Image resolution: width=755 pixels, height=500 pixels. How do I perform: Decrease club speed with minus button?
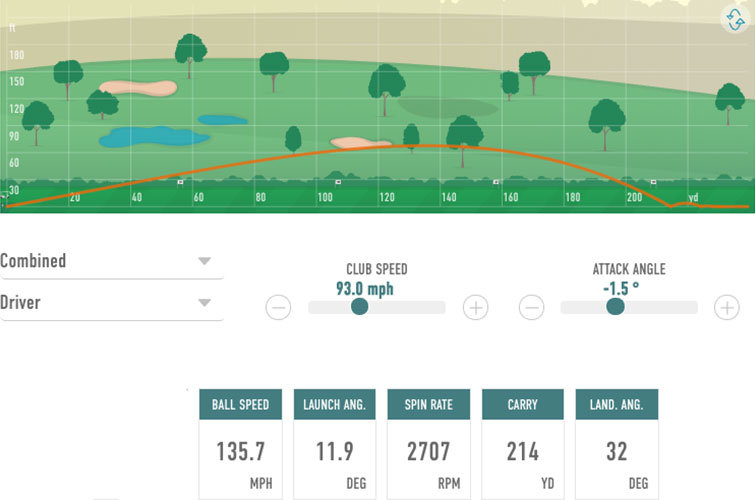pyautogui.click(x=278, y=308)
